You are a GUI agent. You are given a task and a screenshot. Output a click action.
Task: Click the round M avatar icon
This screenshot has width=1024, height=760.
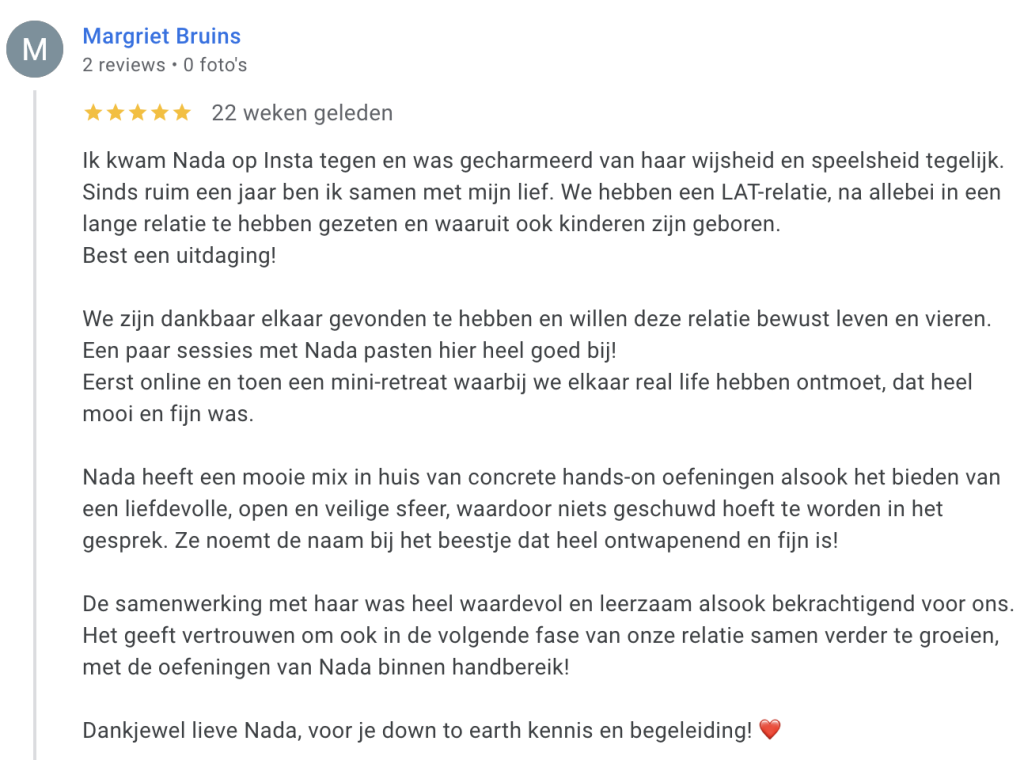(x=35, y=49)
